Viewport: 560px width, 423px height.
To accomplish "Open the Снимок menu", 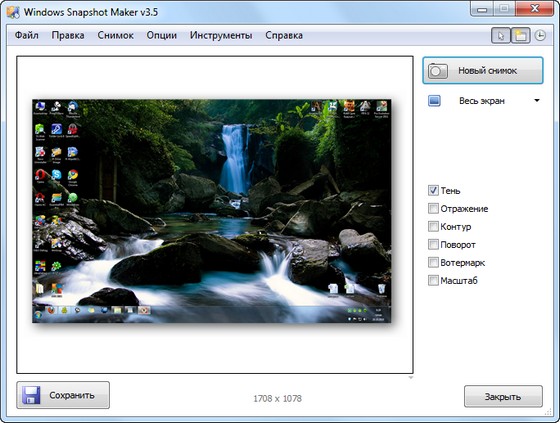I will pos(115,35).
